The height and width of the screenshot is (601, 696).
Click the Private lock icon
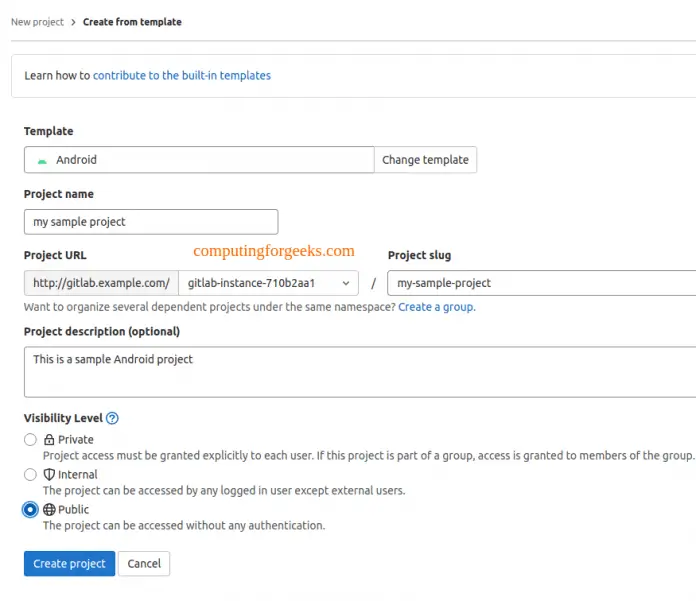pyautogui.click(x=49, y=440)
